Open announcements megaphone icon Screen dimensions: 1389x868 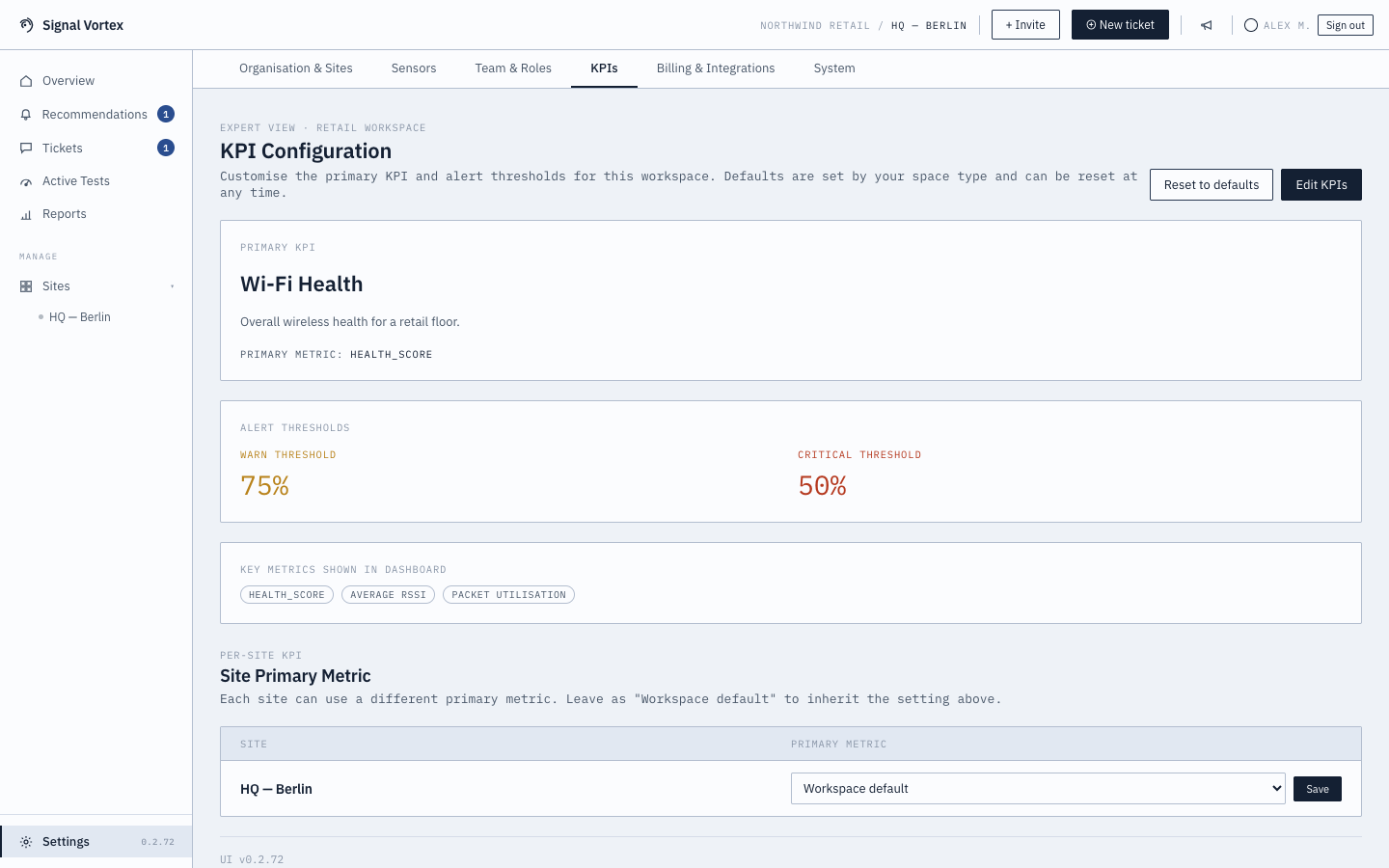pos(1207,25)
